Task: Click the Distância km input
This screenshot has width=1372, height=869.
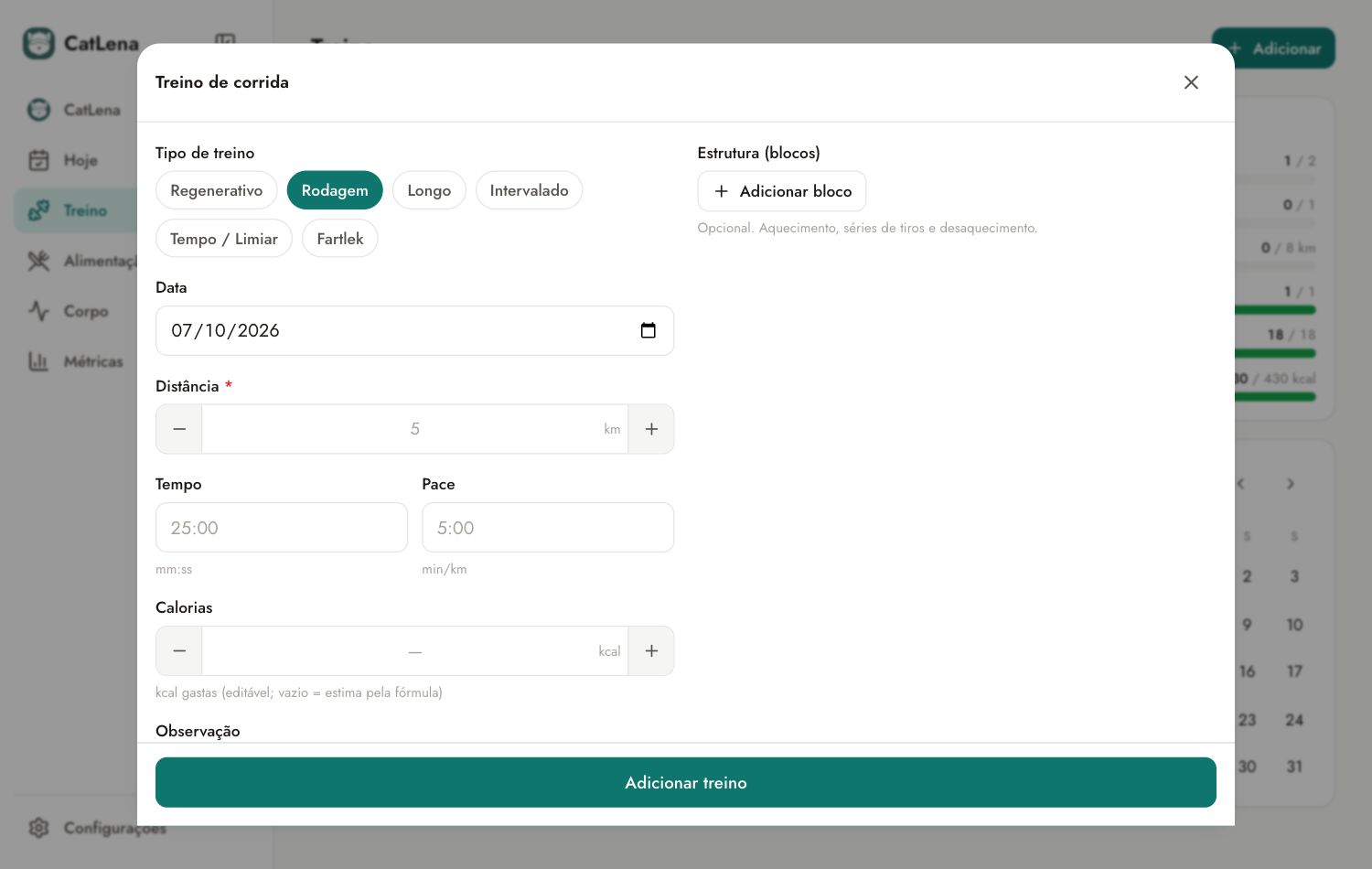Action: (415, 429)
